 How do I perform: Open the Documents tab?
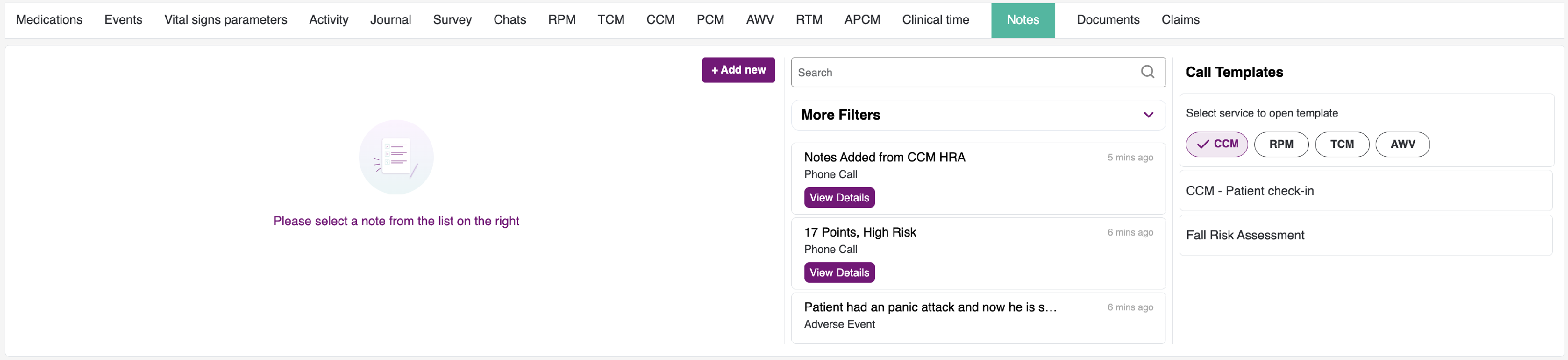point(1108,20)
